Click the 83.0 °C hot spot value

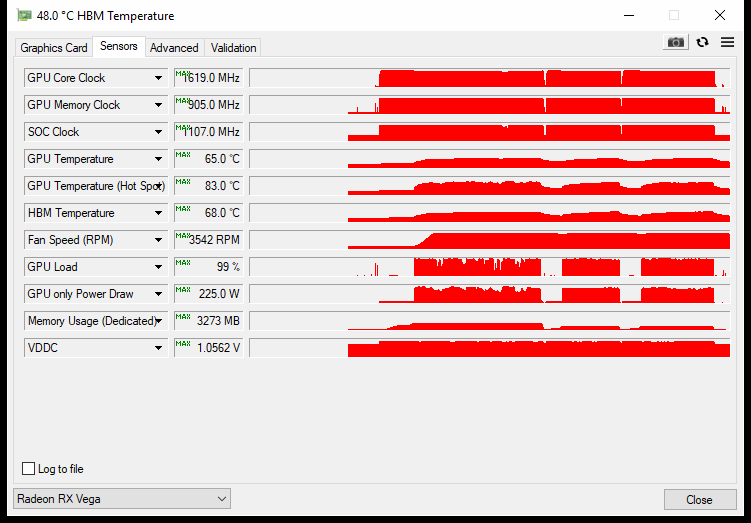209,186
